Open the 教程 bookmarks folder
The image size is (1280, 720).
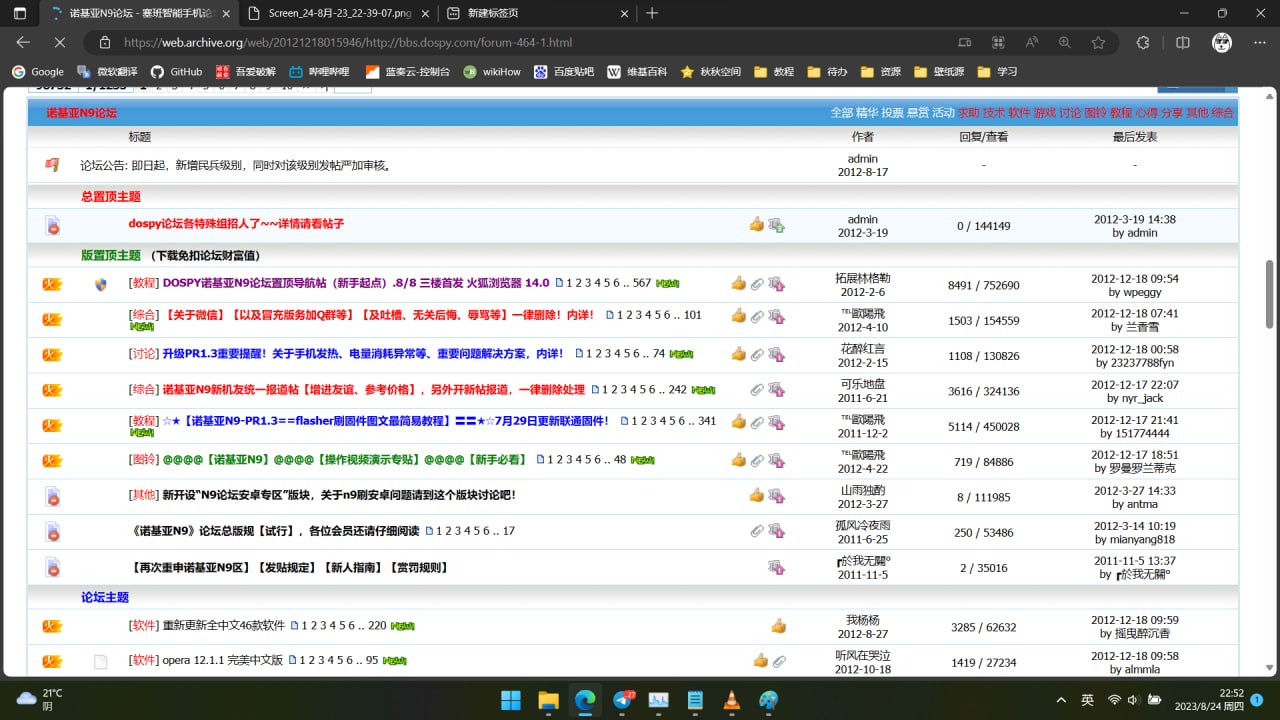[x=774, y=72]
